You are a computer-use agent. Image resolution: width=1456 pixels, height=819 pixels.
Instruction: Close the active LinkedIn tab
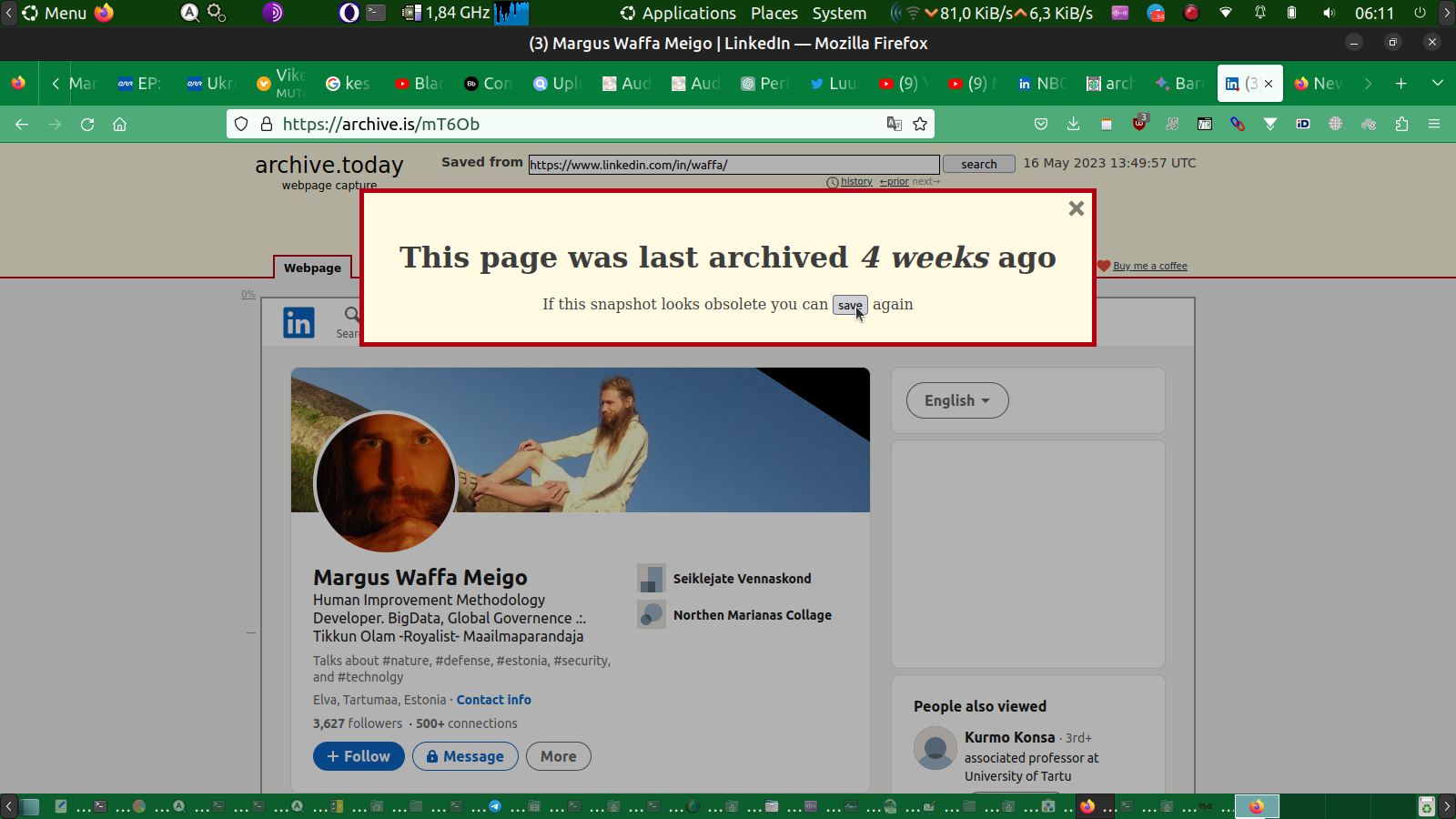click(1269, 84)
